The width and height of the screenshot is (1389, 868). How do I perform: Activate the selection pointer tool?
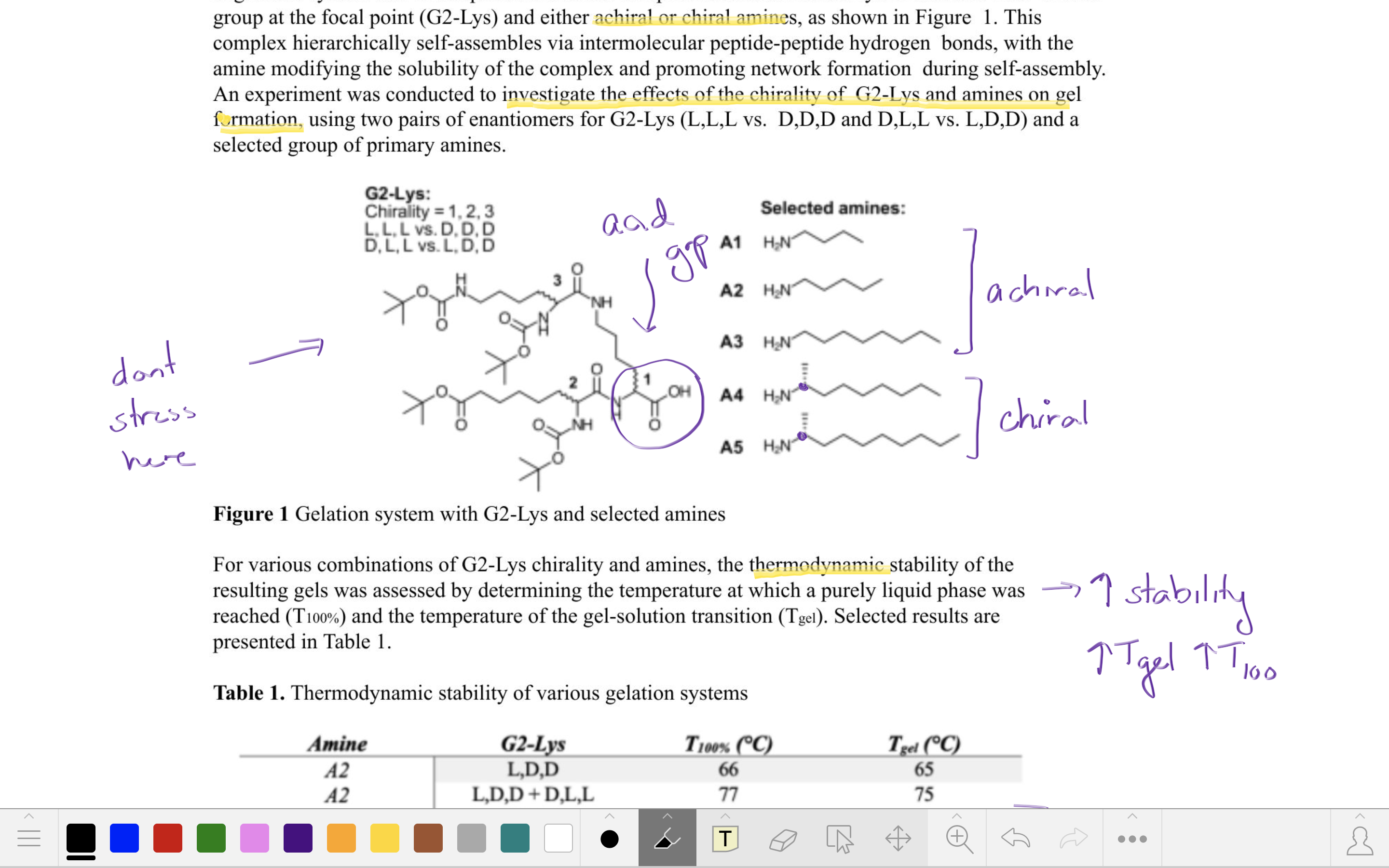tap(840, 839)
